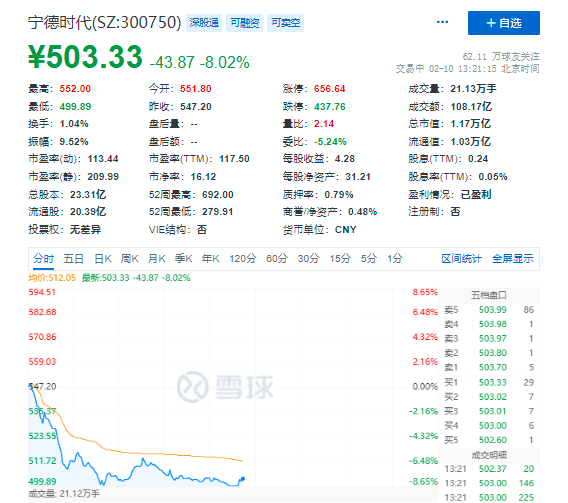Click 全屏显示 fullscreen link
The width and height of the screenshot is (568, 503).
513,259
